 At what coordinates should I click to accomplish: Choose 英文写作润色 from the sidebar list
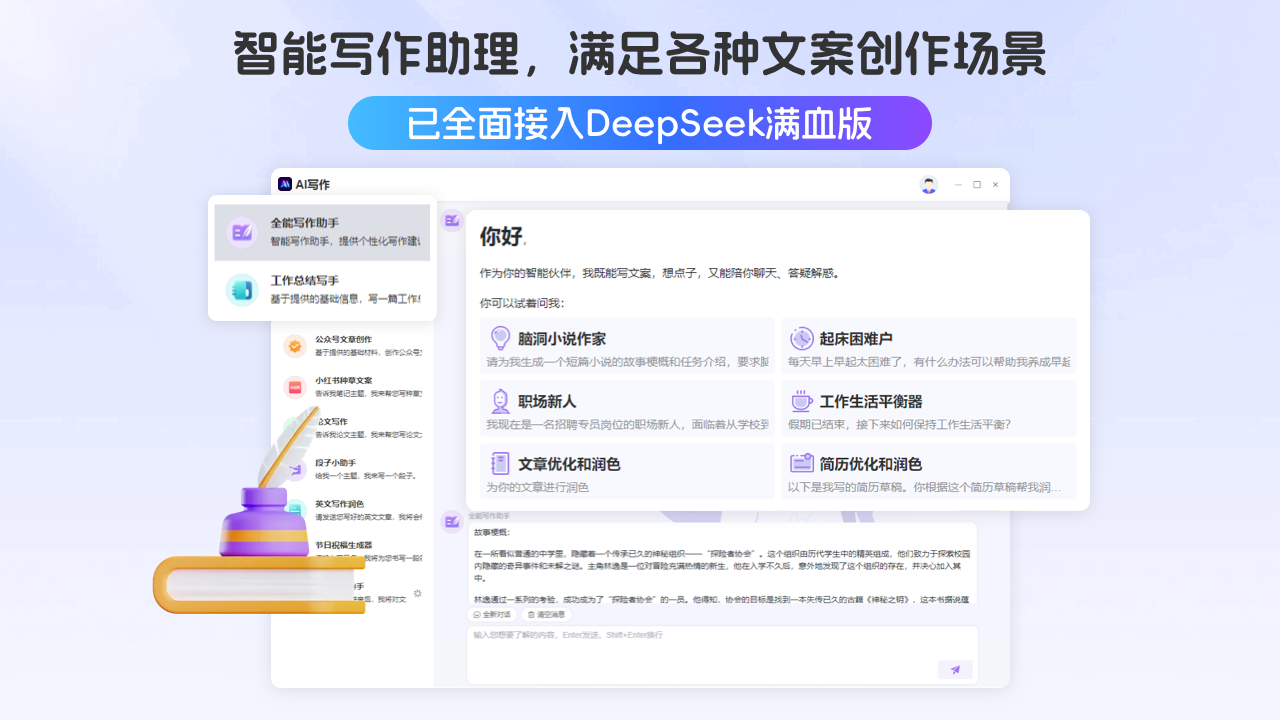[340, 504]
